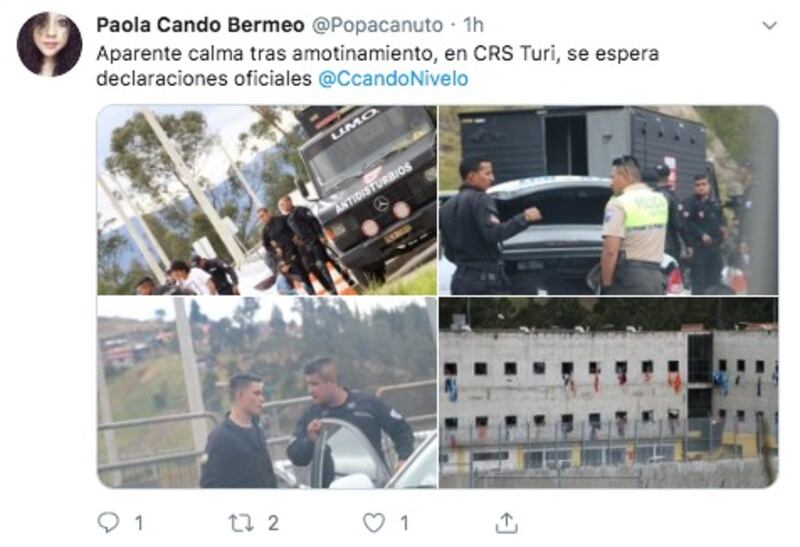Open the @CcandoNivelo mention link
This screenshot has width=800, height=547.
(x=393, y=79)
